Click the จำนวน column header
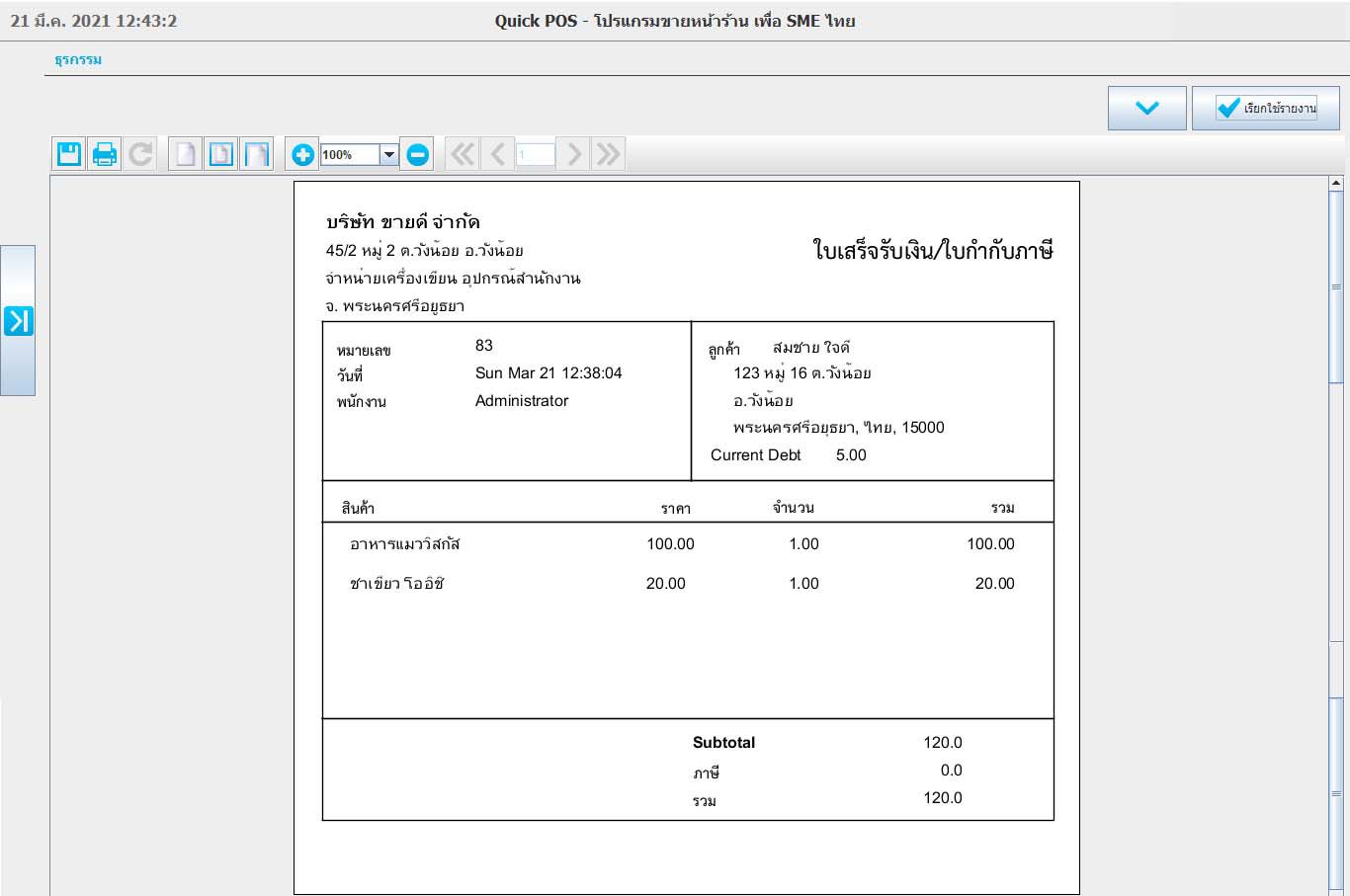The width and height of the screenshot is (1350, 896). tap(794, 508)
